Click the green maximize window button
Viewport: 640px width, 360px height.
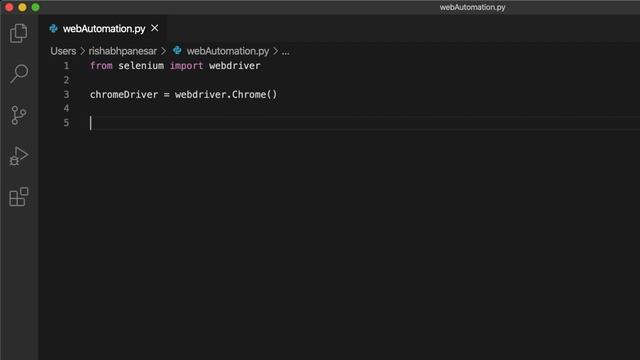36,7
